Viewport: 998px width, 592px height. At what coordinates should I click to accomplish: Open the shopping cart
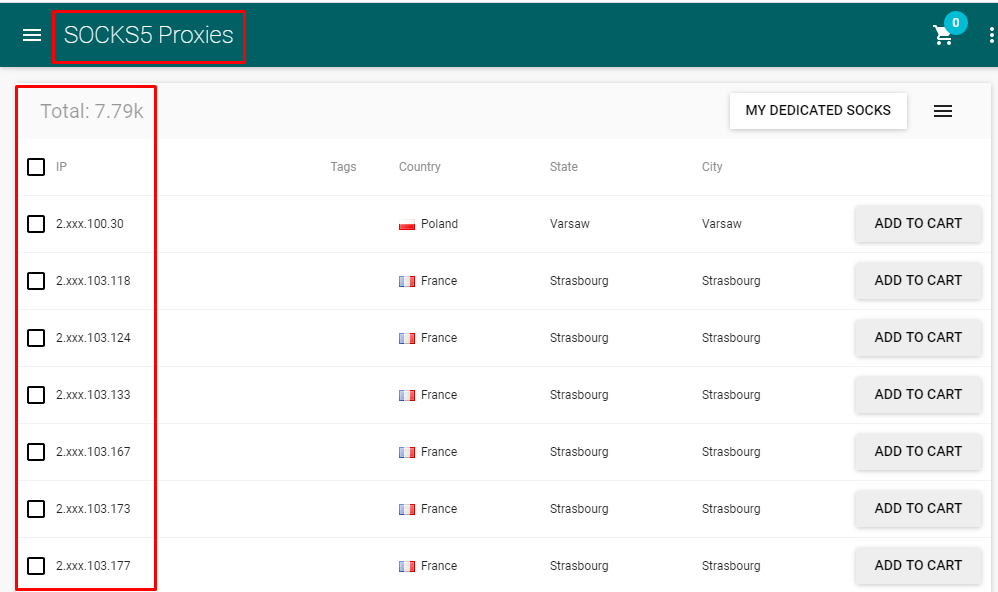pyautogui.click(x=943, y=36)
